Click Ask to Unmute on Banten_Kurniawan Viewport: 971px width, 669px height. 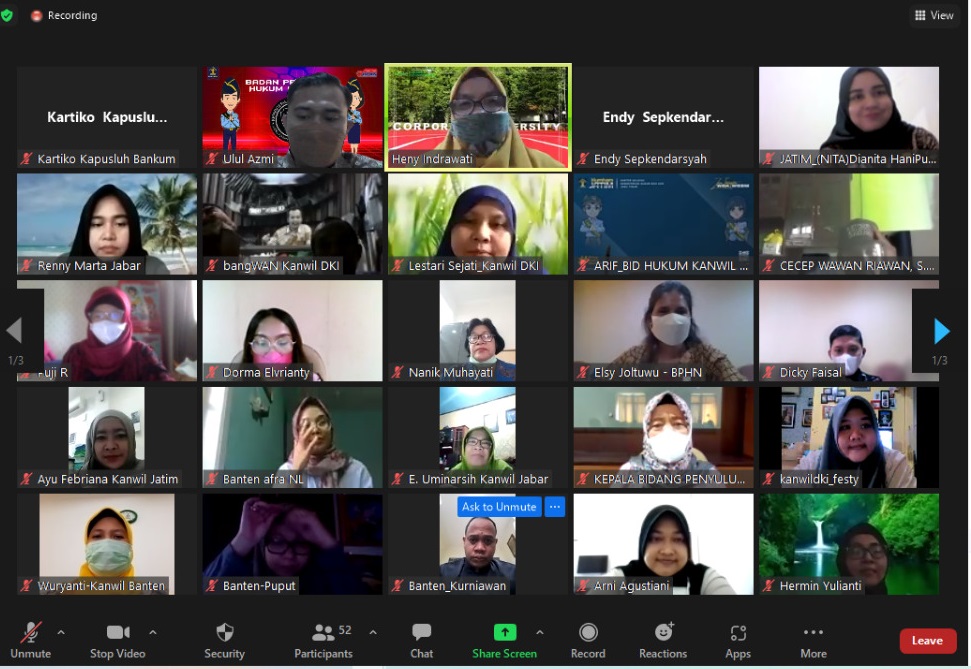[x=499, y=507]
